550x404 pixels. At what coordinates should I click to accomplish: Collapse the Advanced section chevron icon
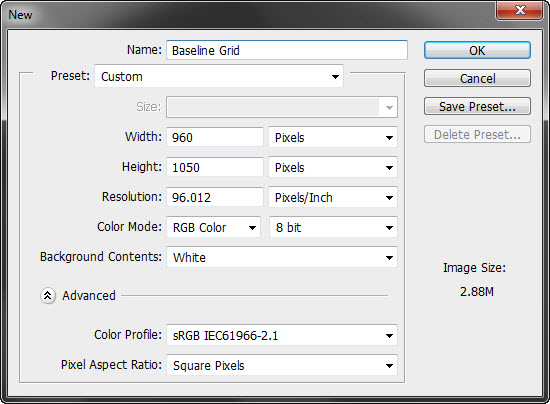pos(48,296)
